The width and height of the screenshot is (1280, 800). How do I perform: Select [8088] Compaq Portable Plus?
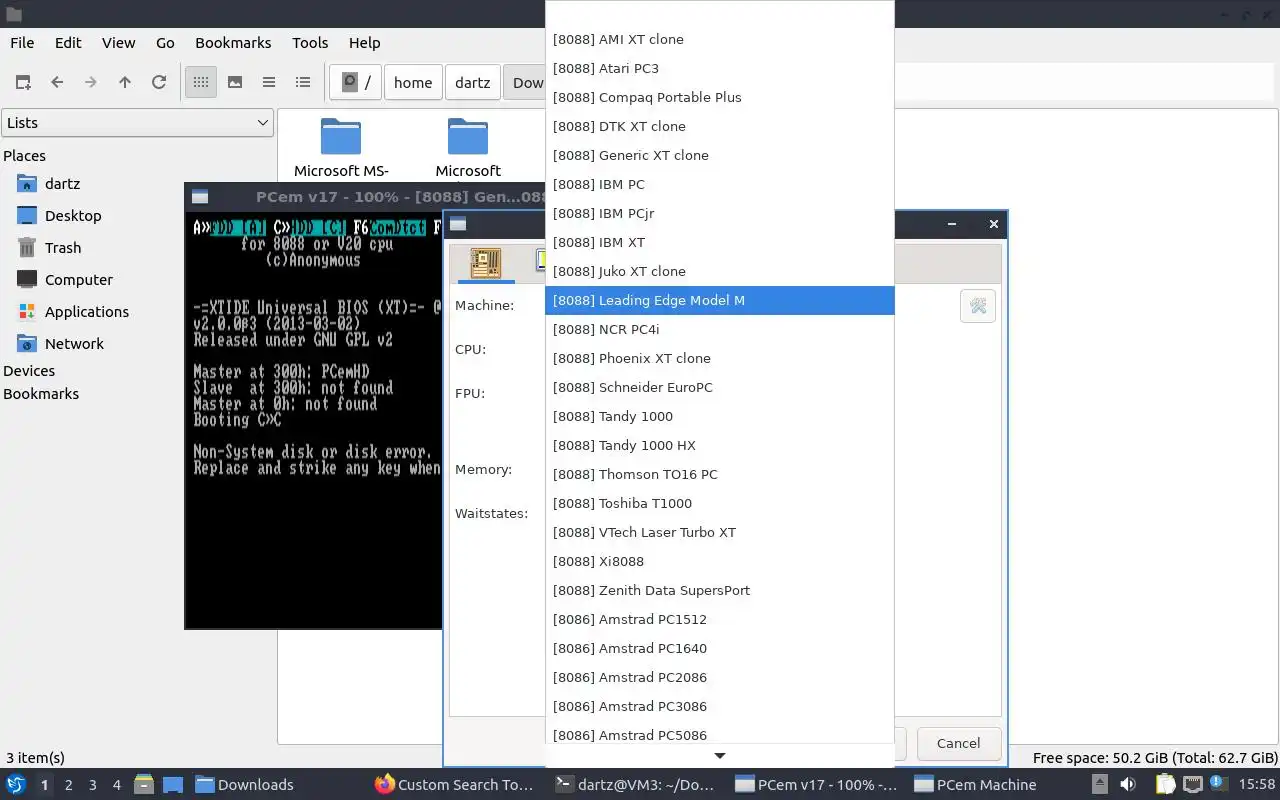[x=720, y=98]
